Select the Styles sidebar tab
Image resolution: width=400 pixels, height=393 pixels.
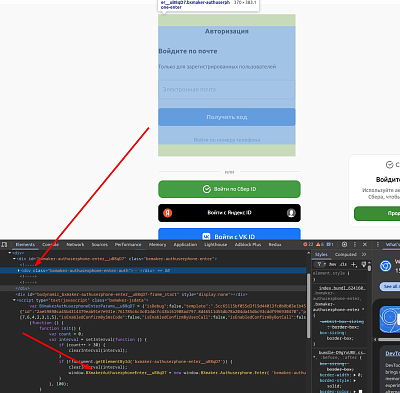click(321, 254)
